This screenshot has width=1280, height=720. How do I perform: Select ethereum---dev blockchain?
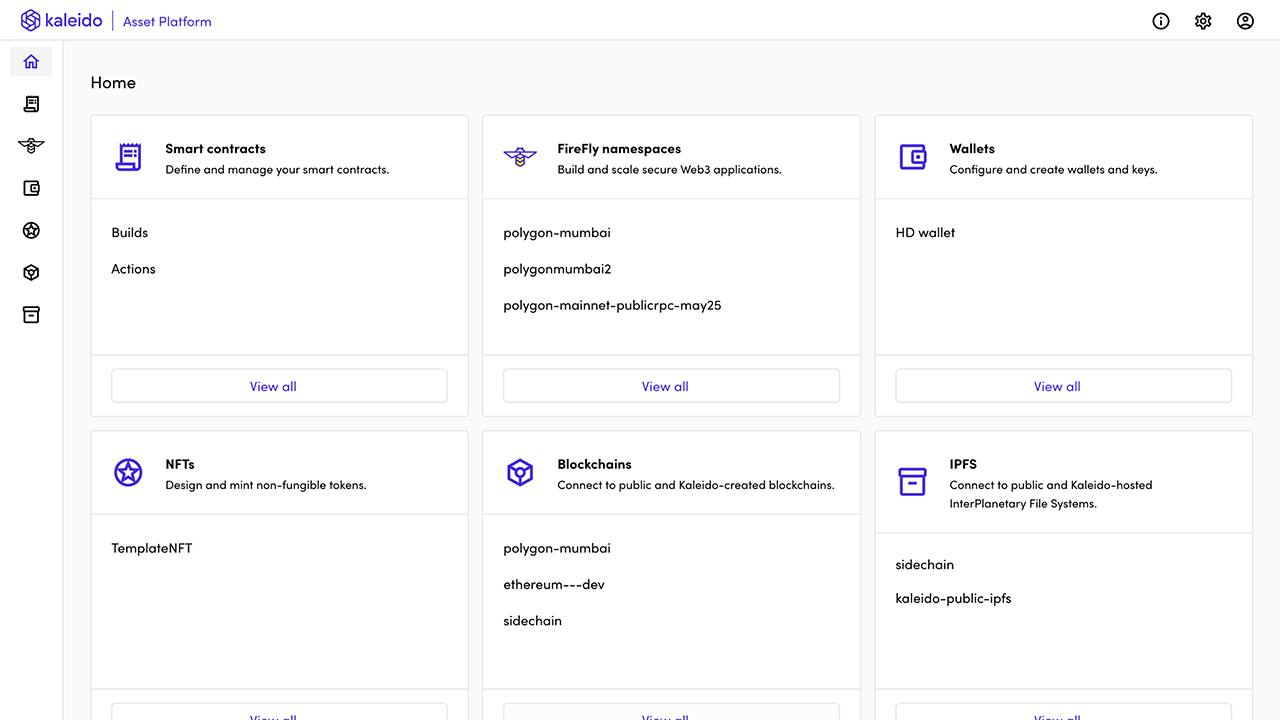tap(554, 585)
